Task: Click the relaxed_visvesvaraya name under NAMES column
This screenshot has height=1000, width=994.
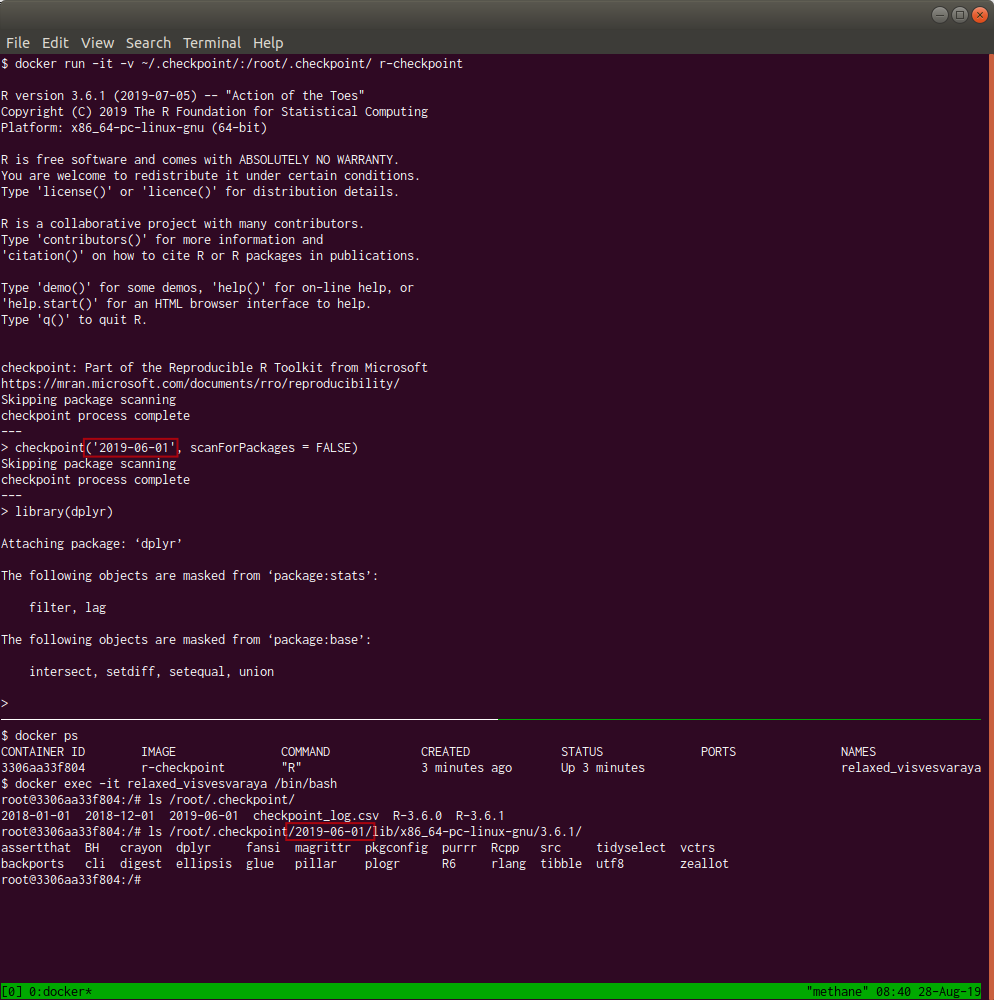Action: [910, 768]
